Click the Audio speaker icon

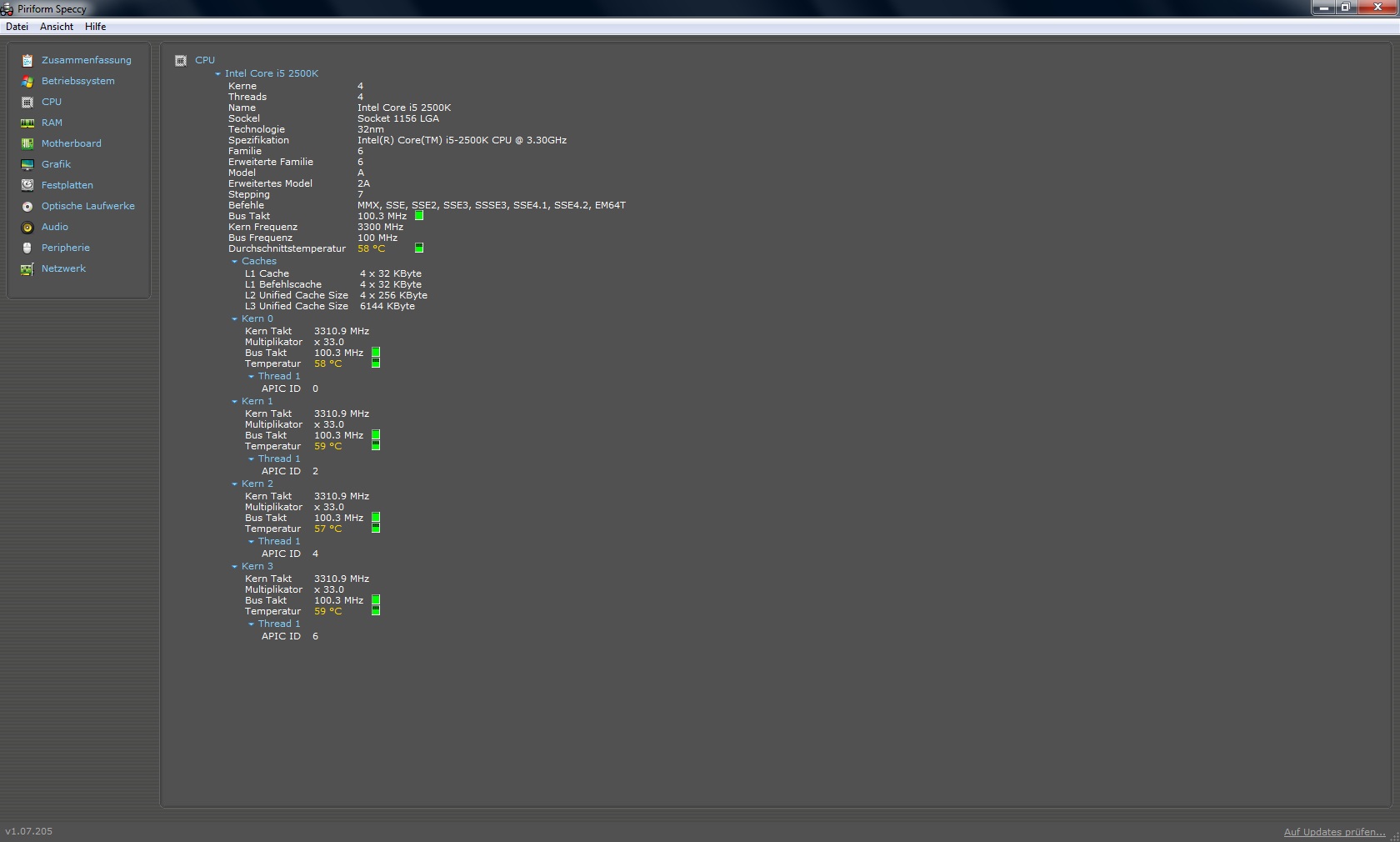coord(27,227)
